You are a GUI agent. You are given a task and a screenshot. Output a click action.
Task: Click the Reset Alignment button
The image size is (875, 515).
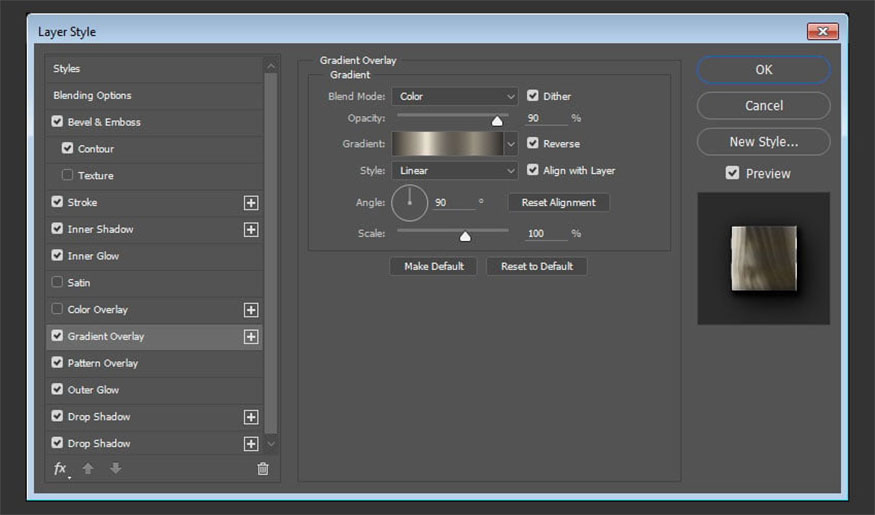[x=558, y=202]
